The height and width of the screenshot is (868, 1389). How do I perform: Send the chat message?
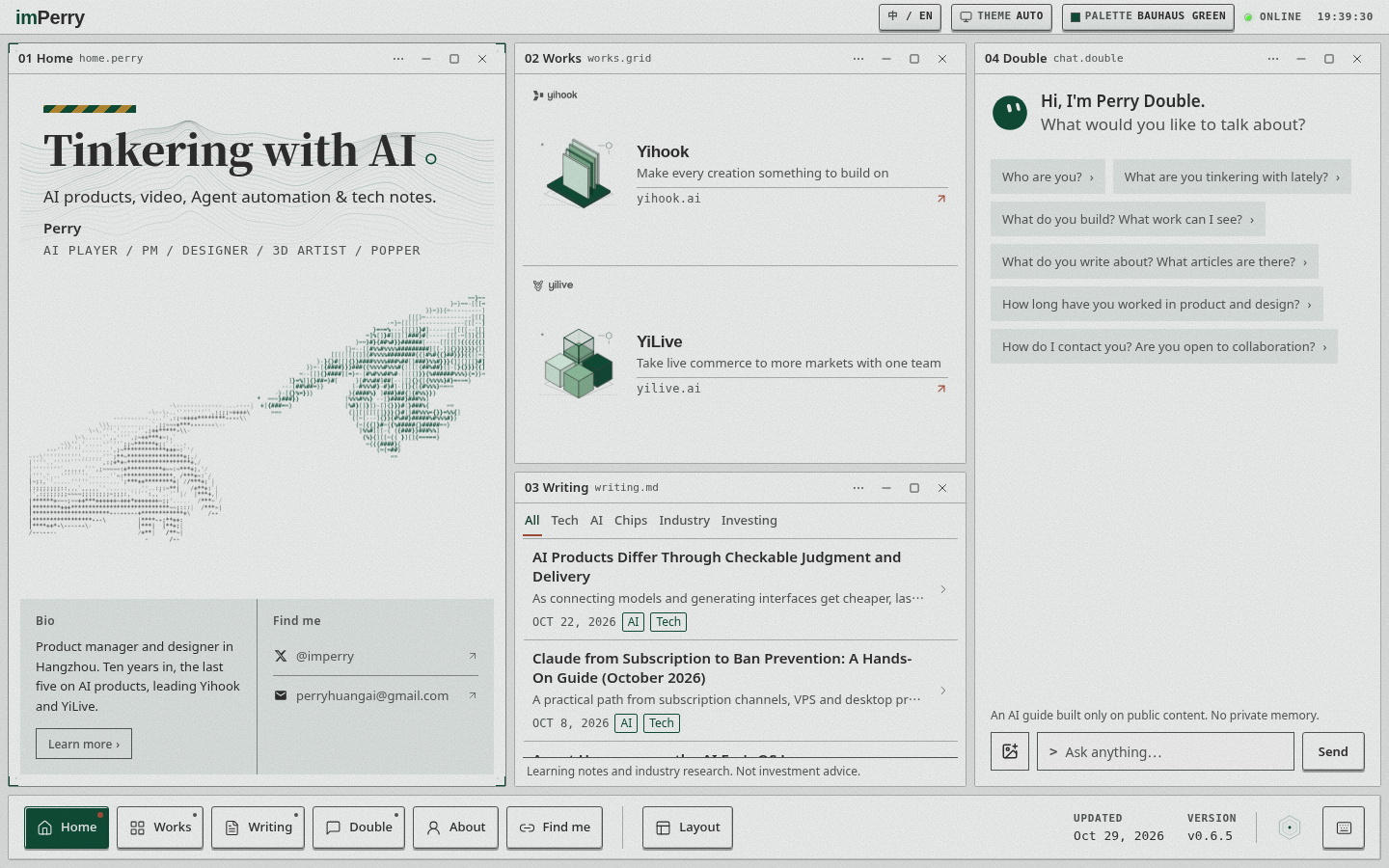(1333, 751)
